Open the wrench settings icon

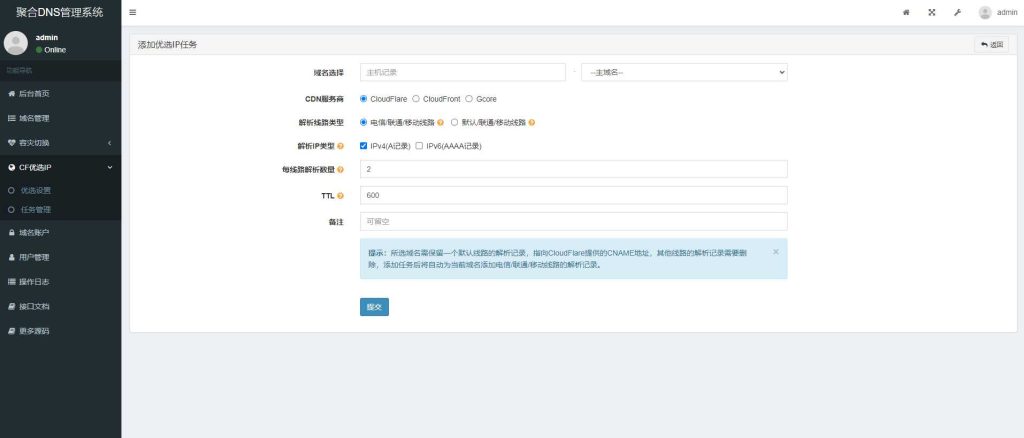click(x=957, y=12)
